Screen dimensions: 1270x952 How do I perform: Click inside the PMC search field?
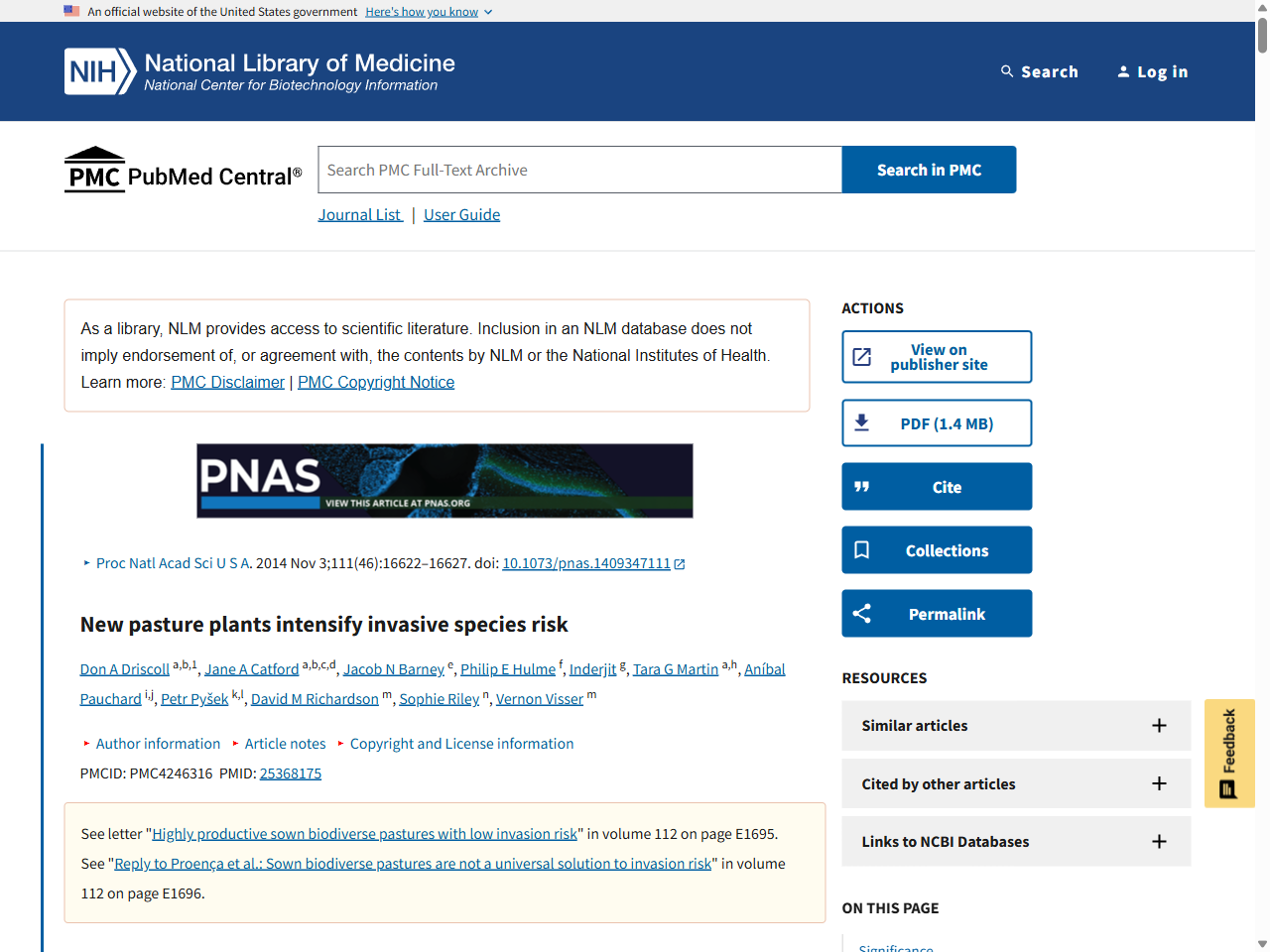(x=578, y=169)
